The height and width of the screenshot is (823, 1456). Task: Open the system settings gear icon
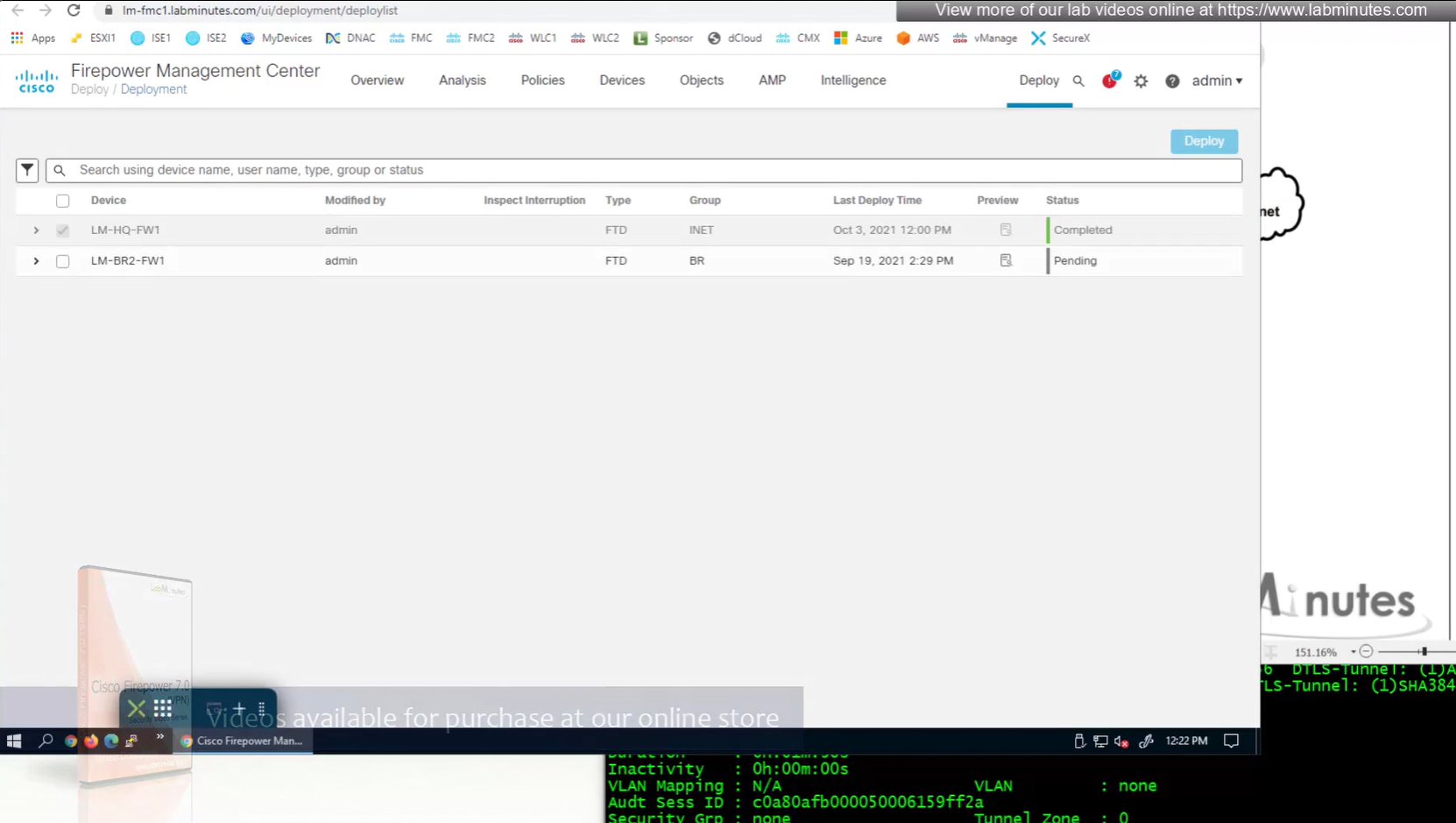pyautogui.click(x=1141, y=81)
